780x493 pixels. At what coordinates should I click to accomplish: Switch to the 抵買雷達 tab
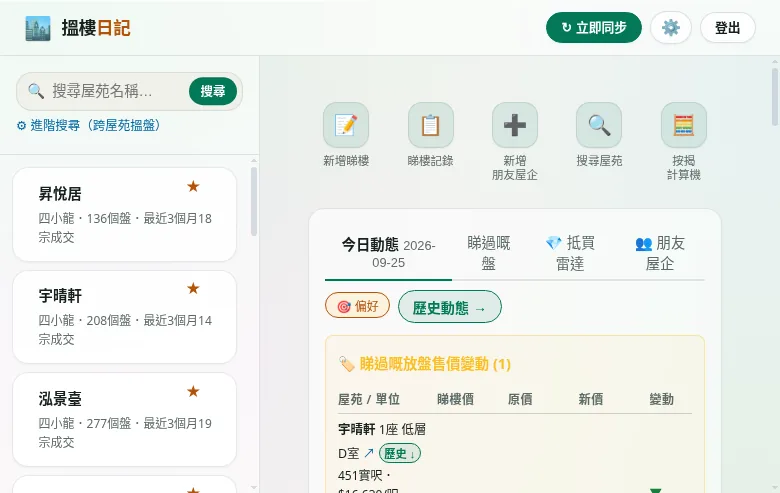(x=570, y=253)
